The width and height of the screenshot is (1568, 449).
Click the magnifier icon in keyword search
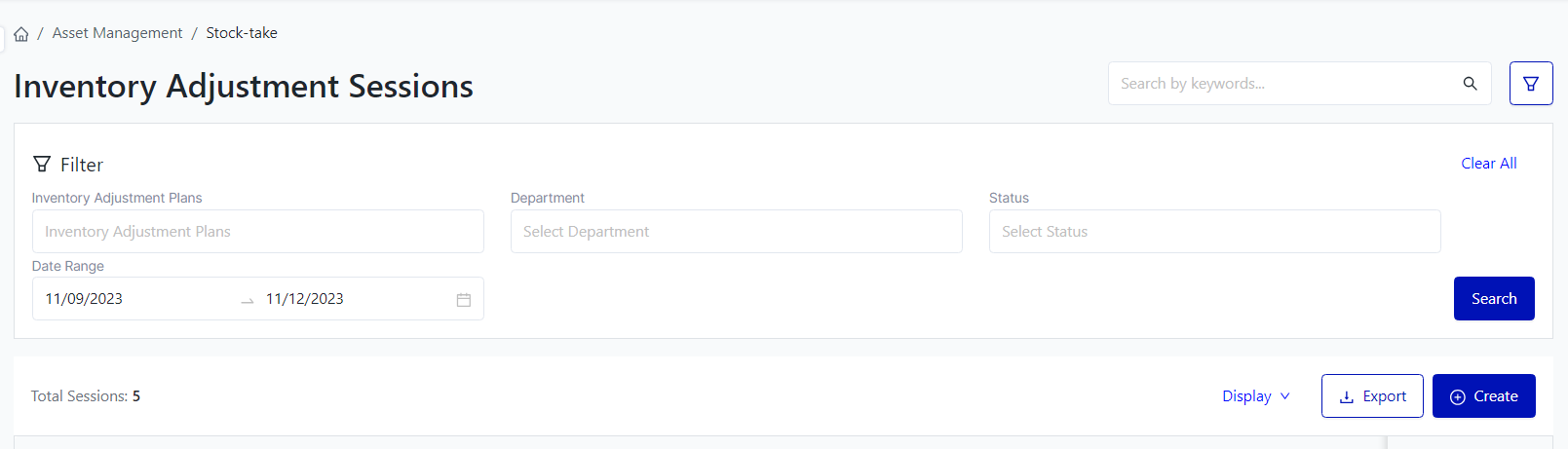(1470, 84)
